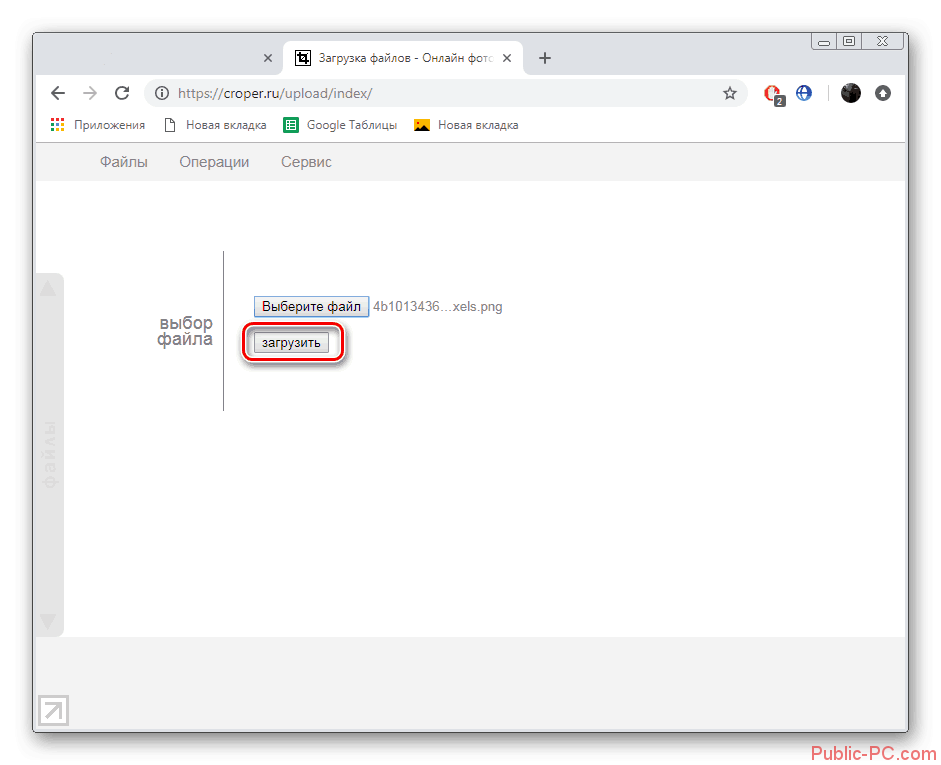Click the загрузить upload button
The width and height of the screenshot is (941, 765).
coord(291,343)
